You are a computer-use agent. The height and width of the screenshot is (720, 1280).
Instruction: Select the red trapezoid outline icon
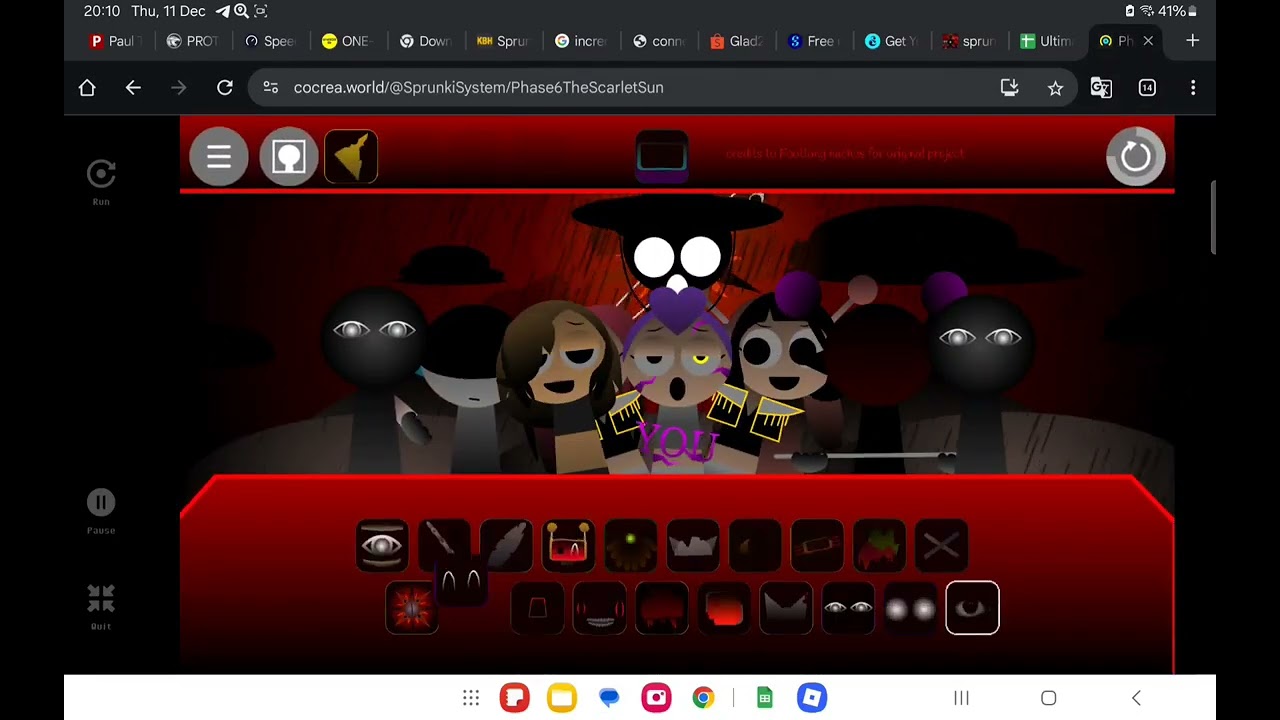click(537, 608)
